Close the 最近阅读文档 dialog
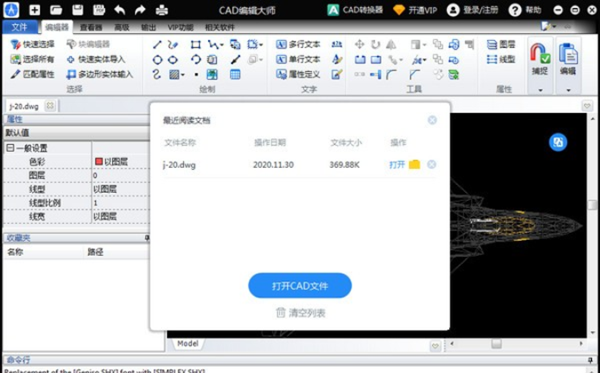 tap(432, 120)
